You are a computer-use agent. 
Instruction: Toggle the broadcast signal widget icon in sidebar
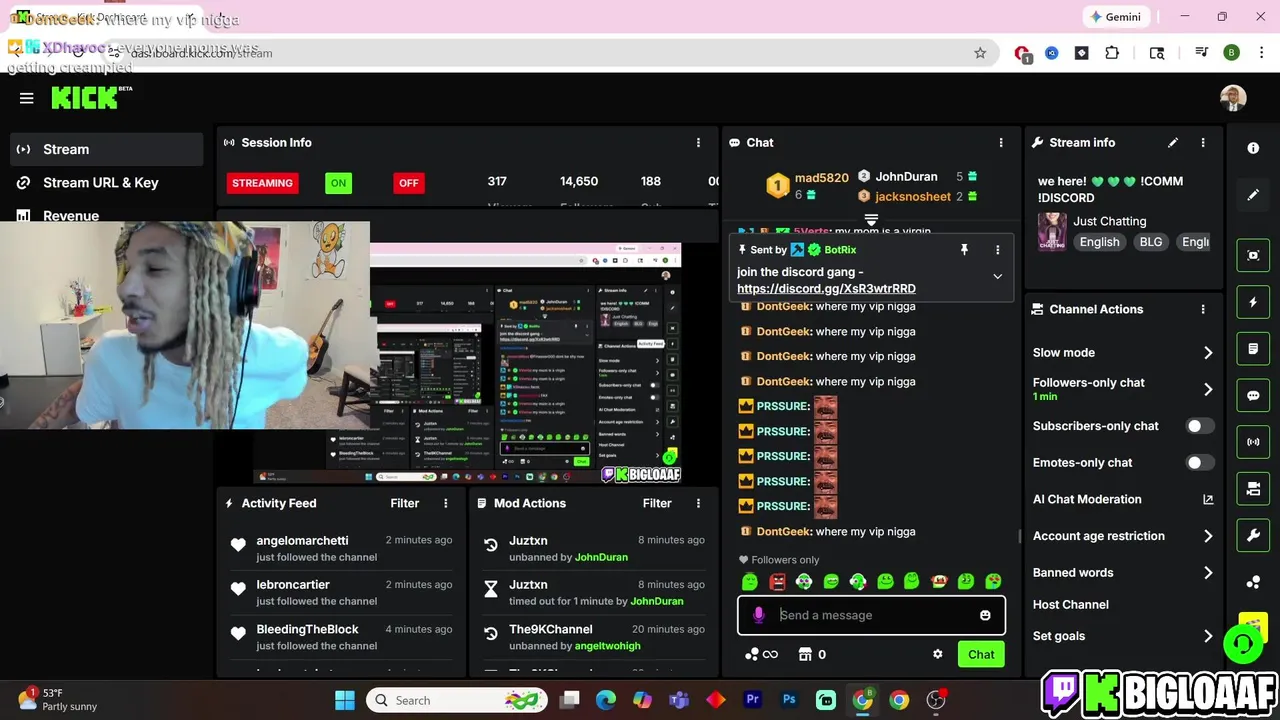coord(1253,442)
